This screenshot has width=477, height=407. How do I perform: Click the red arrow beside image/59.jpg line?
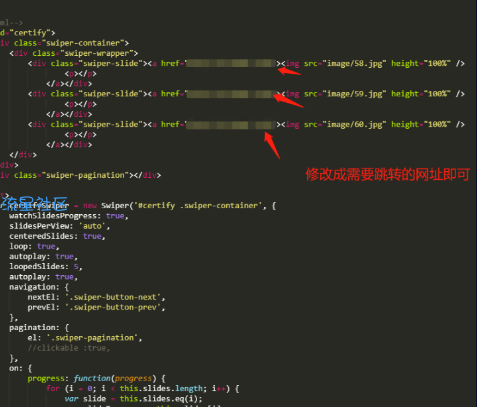tap(288, 101)
